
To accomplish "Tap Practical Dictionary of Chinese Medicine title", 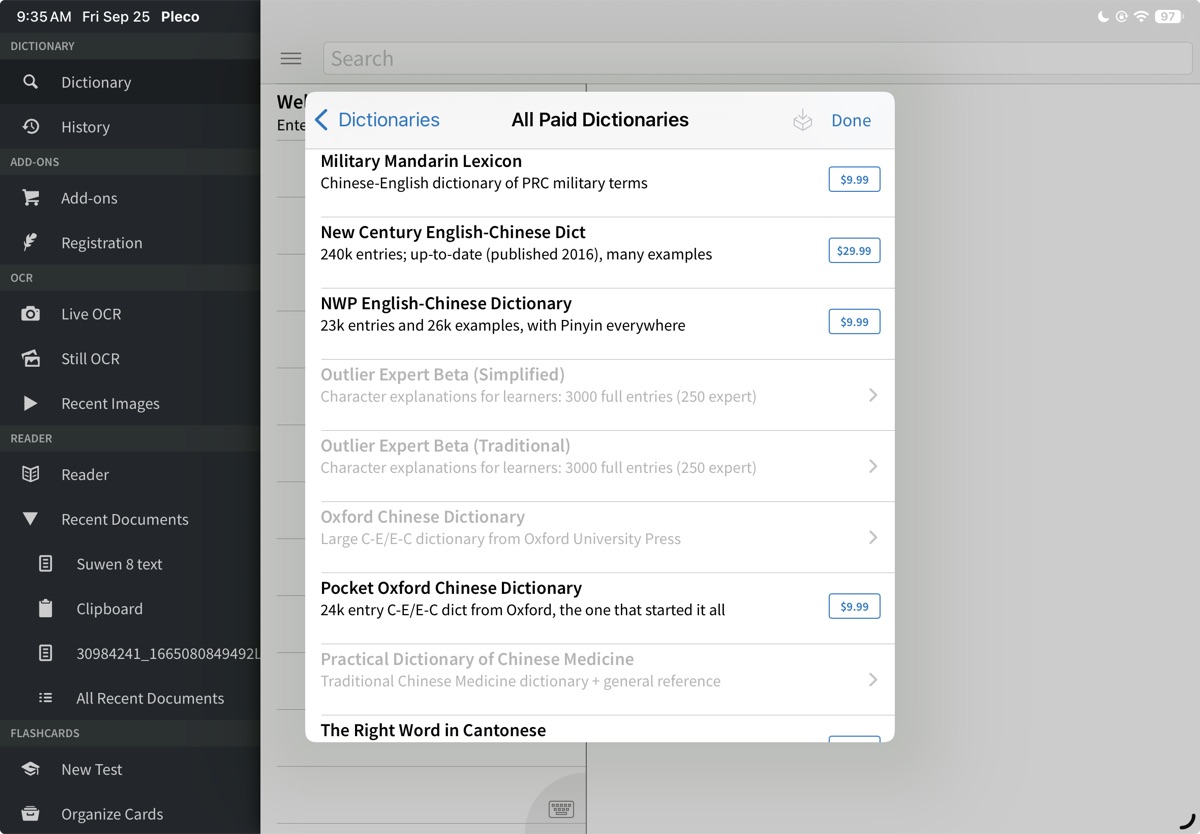I will coord(477,659).
